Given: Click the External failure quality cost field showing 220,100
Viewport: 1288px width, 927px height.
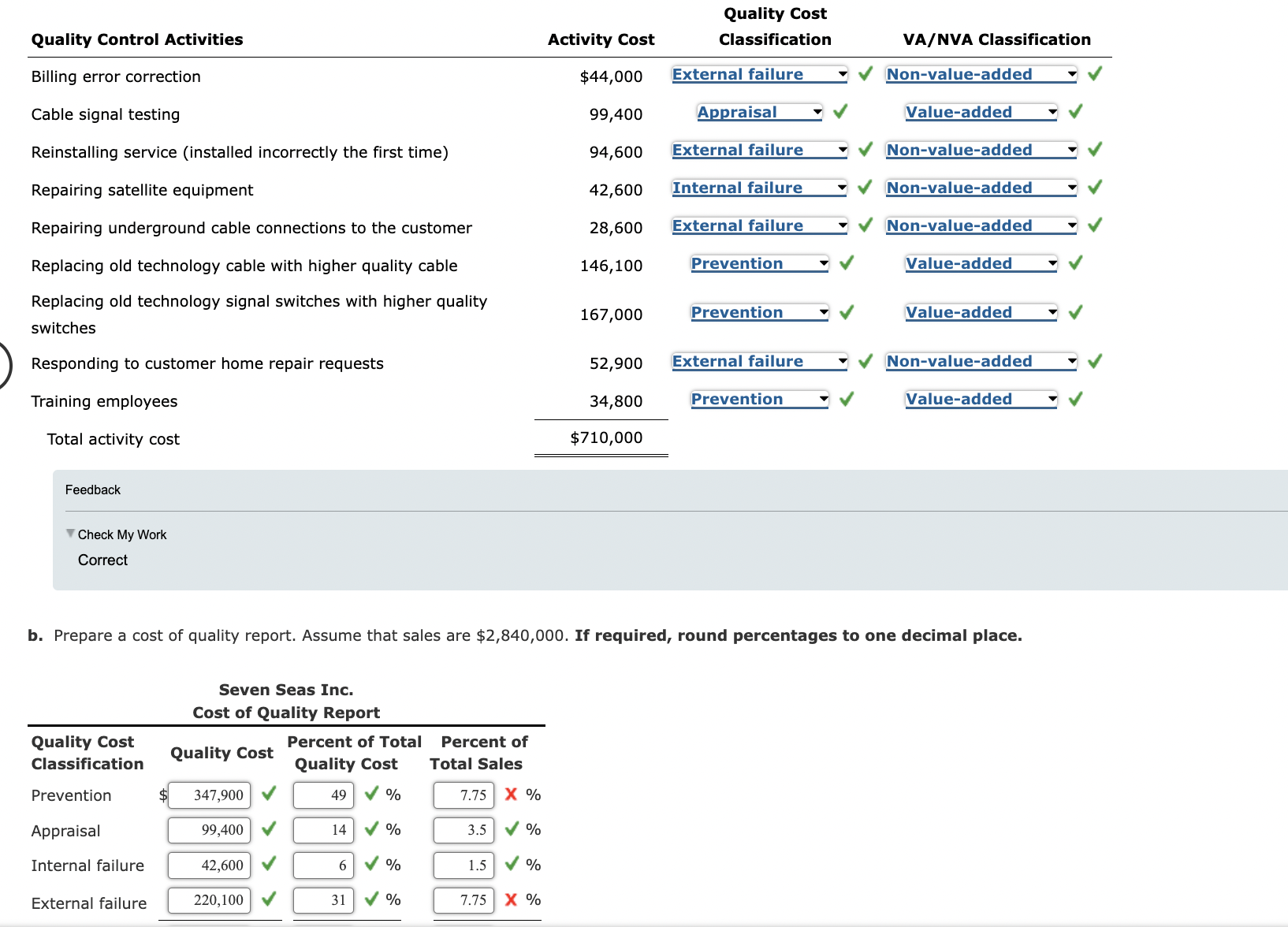Looking at the screenshot, I should (208, 899).
